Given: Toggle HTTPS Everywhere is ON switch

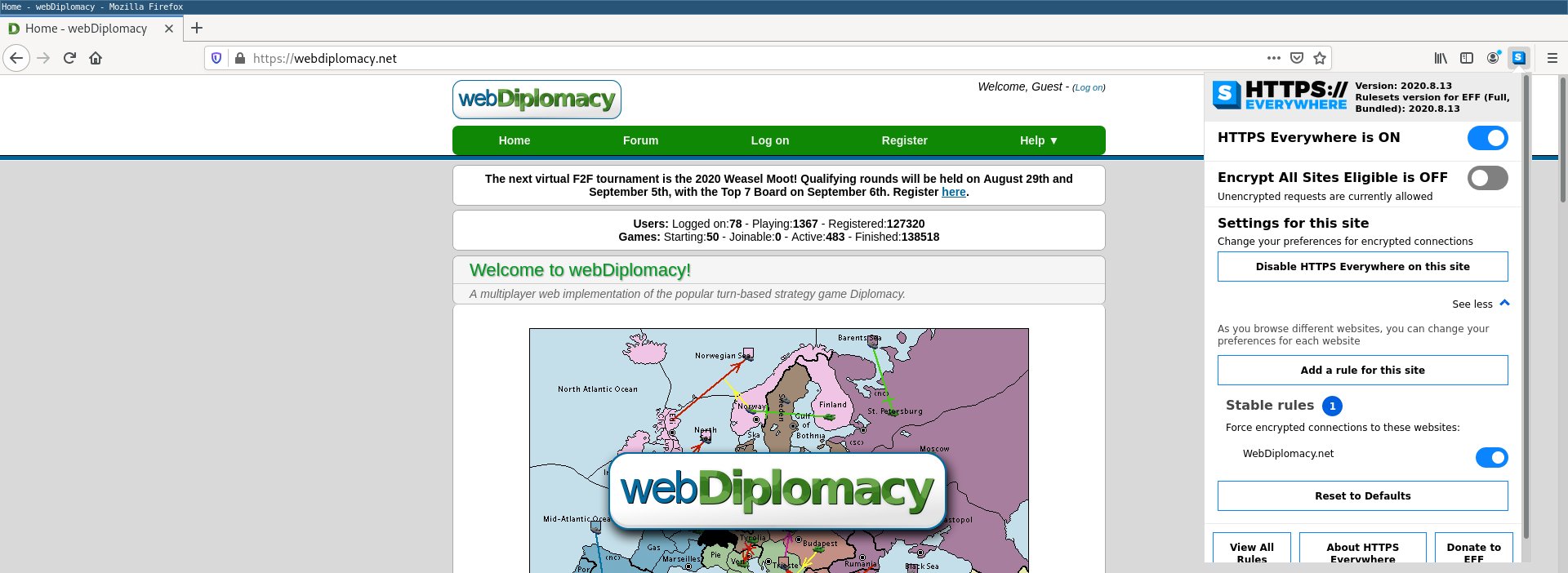Looking at the screenshot, I should 1487,138.
